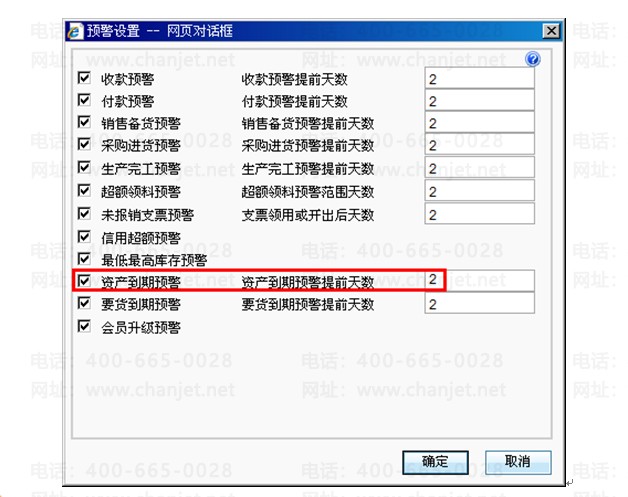Uncheck the 未报销支票预警 checkbox
This screenshot has height=497, width=628.
pos(84,213)
